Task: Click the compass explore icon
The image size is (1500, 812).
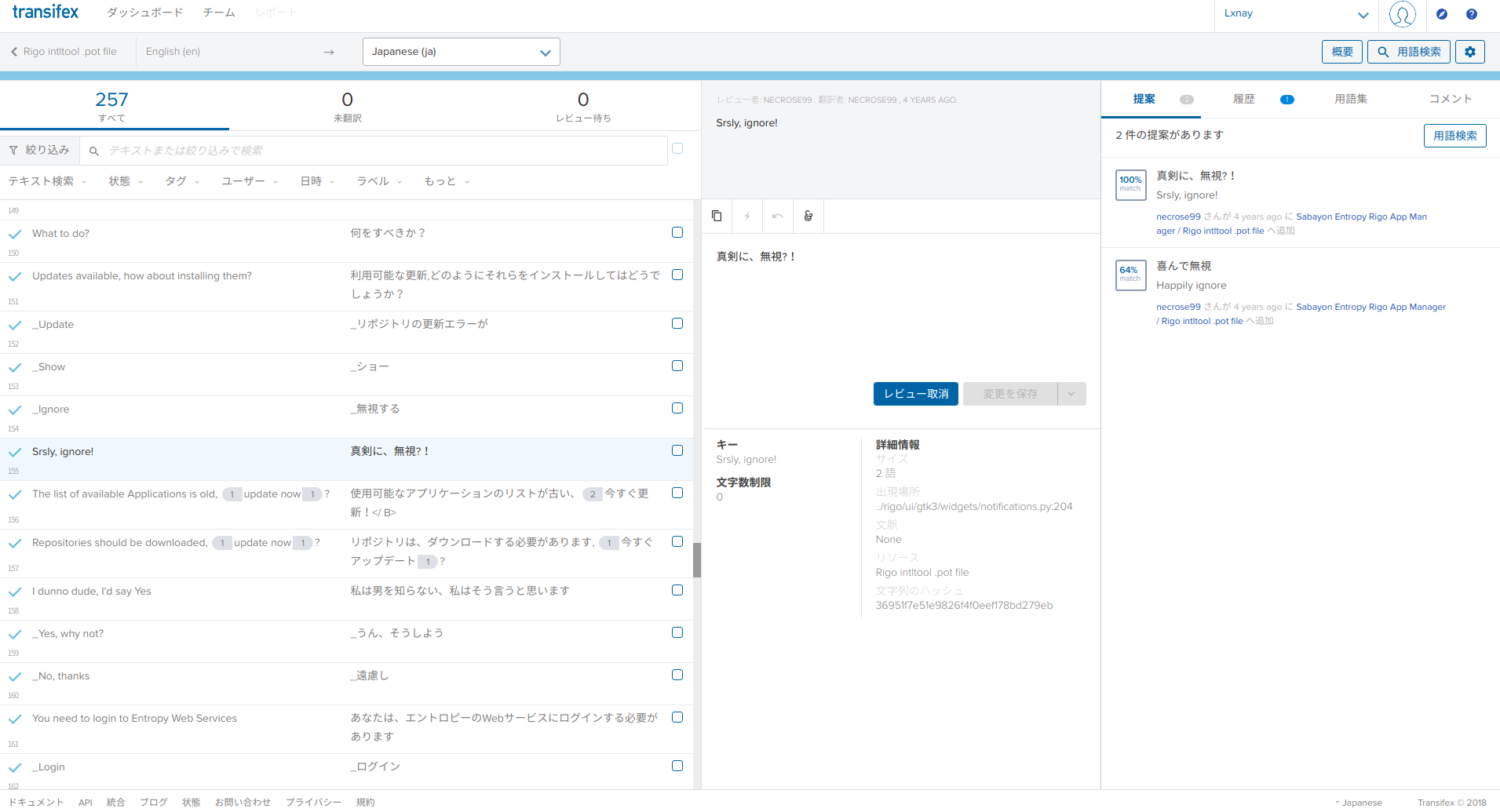Action: pos(1441,14)
